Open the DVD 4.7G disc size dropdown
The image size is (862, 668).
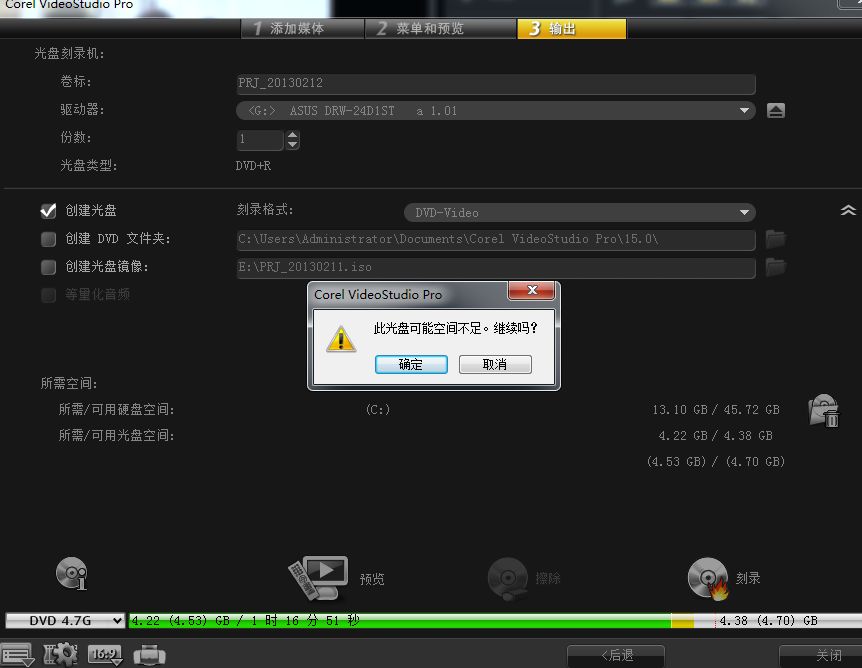pos(65,621)
